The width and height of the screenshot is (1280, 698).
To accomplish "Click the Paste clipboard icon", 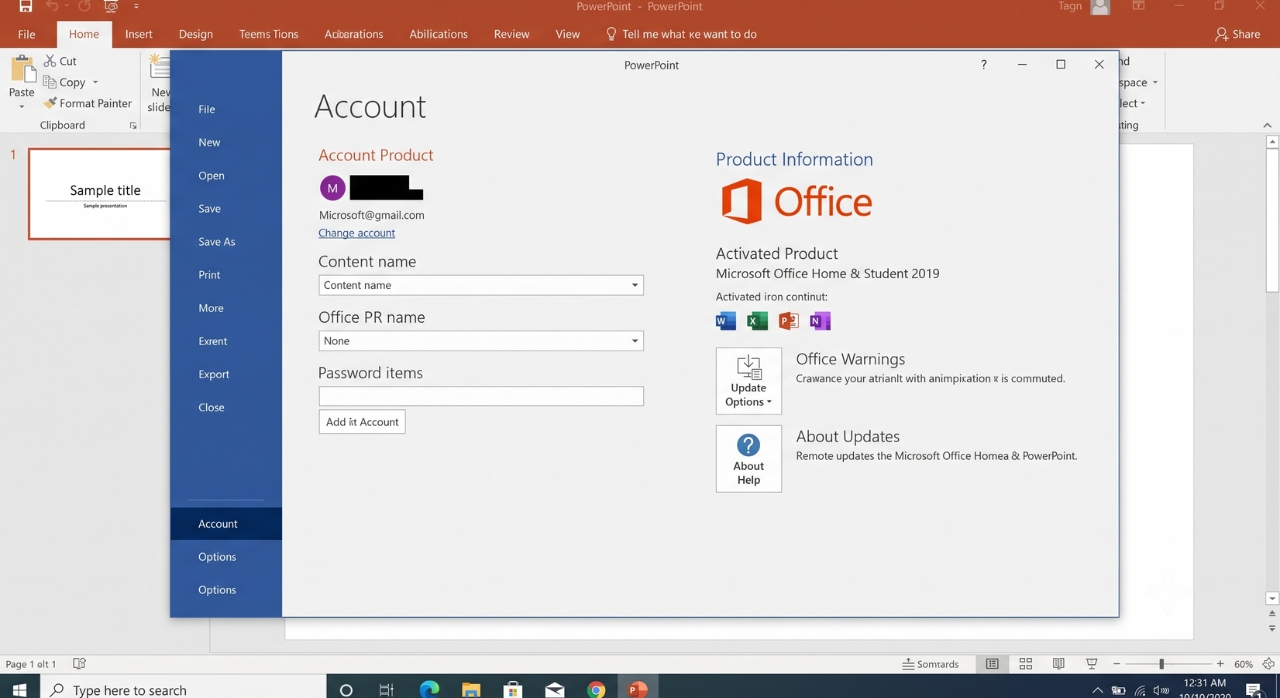I will tap(22, 70).
